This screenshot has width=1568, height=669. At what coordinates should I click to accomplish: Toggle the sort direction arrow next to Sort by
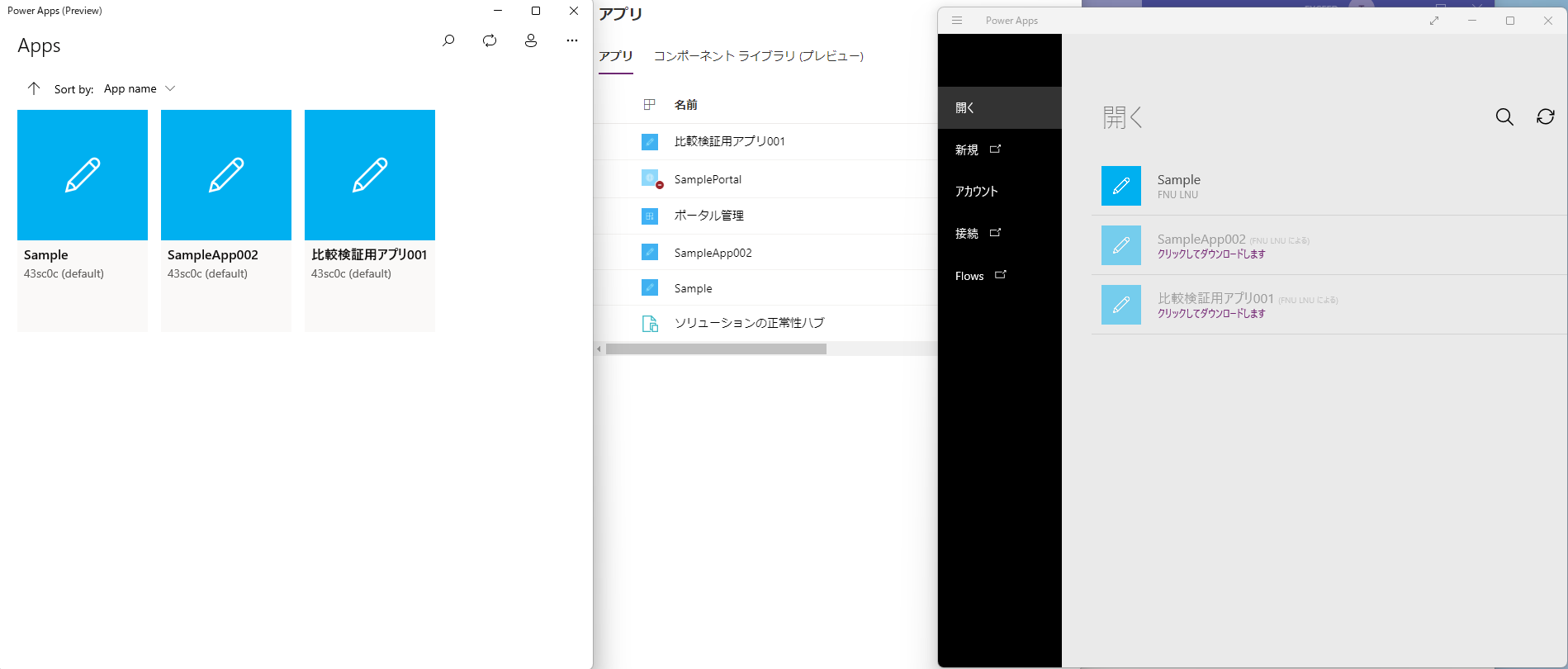[x=34, y=88]
